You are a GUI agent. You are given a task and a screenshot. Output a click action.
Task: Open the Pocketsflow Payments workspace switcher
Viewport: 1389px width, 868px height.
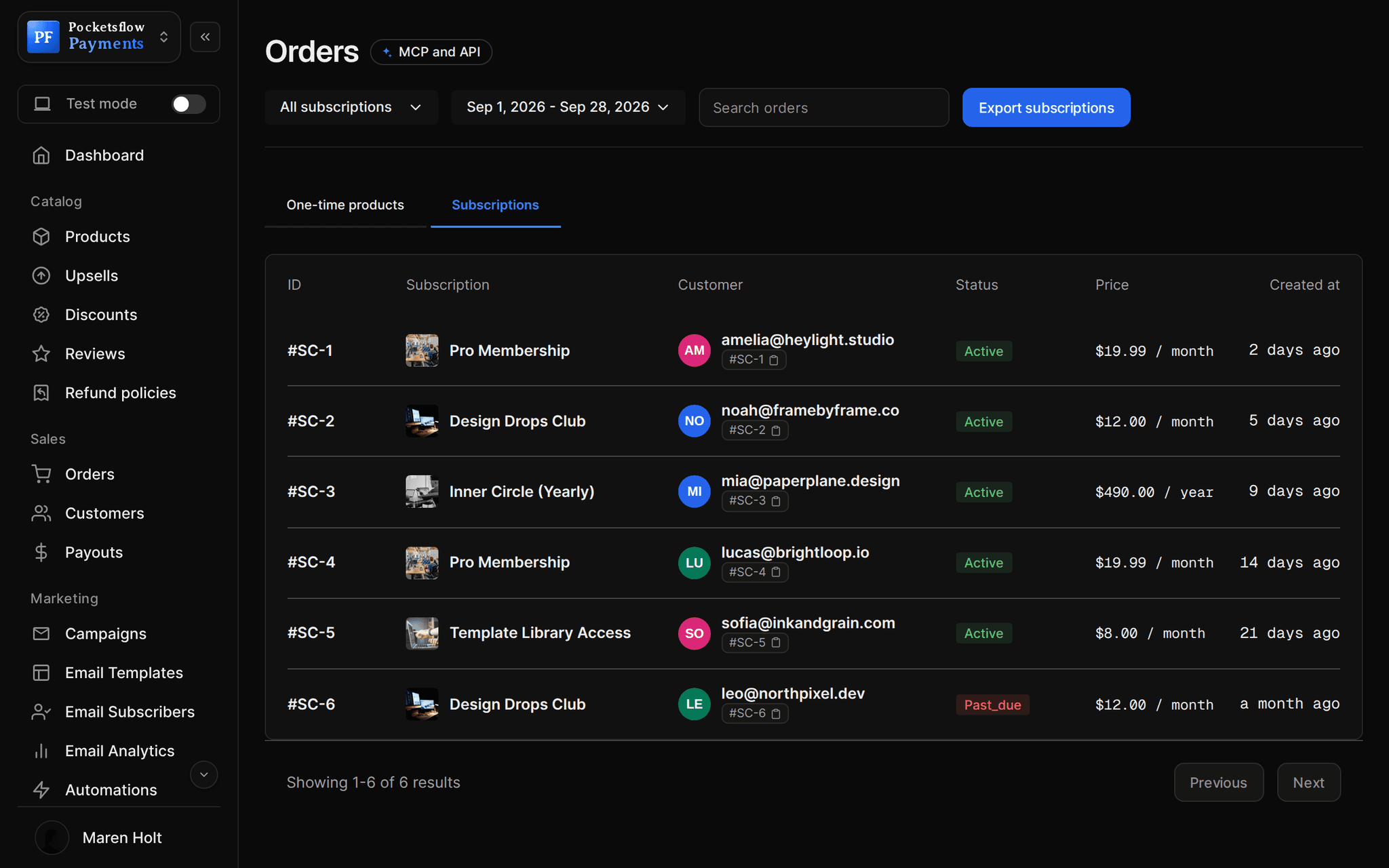[x=99, y=37]
